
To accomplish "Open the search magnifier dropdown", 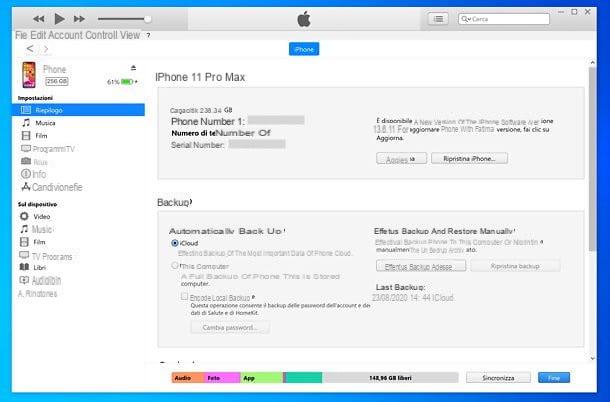I will point(466,19).
